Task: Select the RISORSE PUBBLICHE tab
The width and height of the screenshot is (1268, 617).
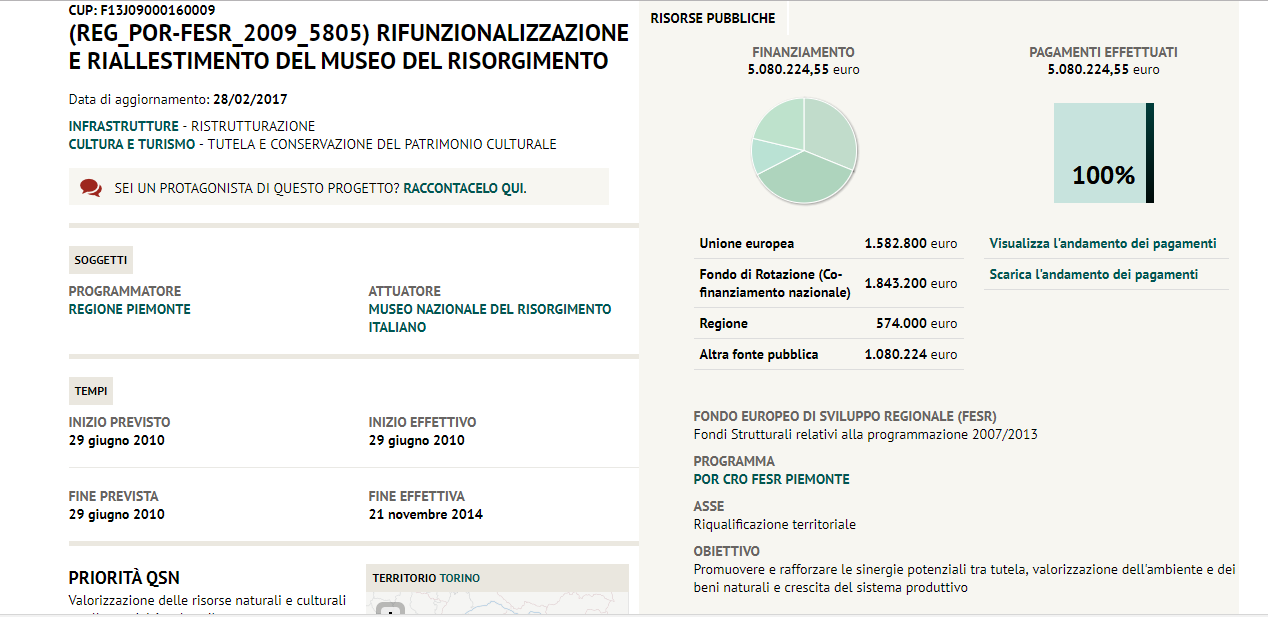Action: (x=713, y=18)
